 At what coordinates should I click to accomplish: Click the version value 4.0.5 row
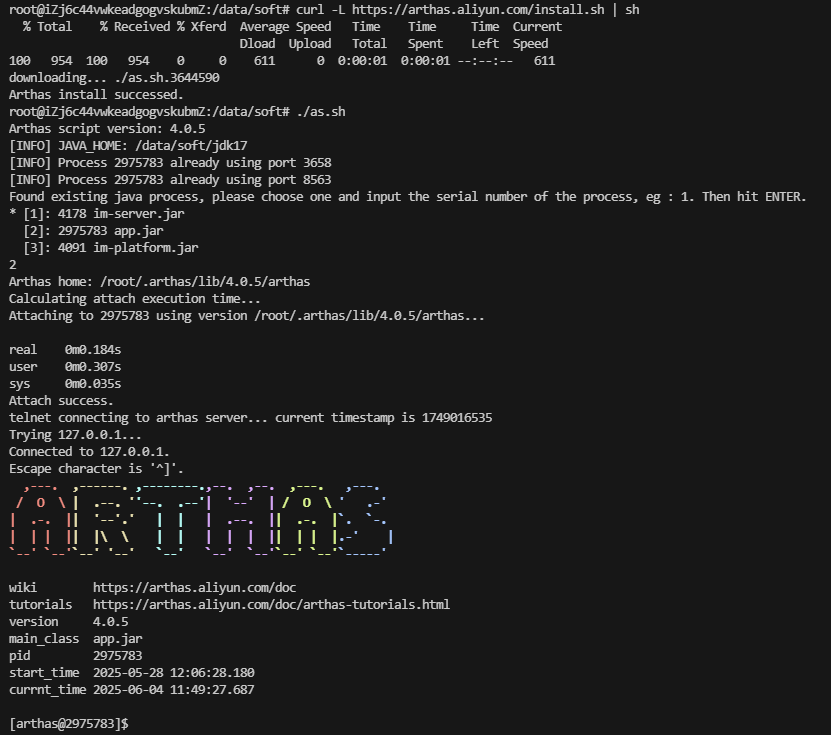68,621
